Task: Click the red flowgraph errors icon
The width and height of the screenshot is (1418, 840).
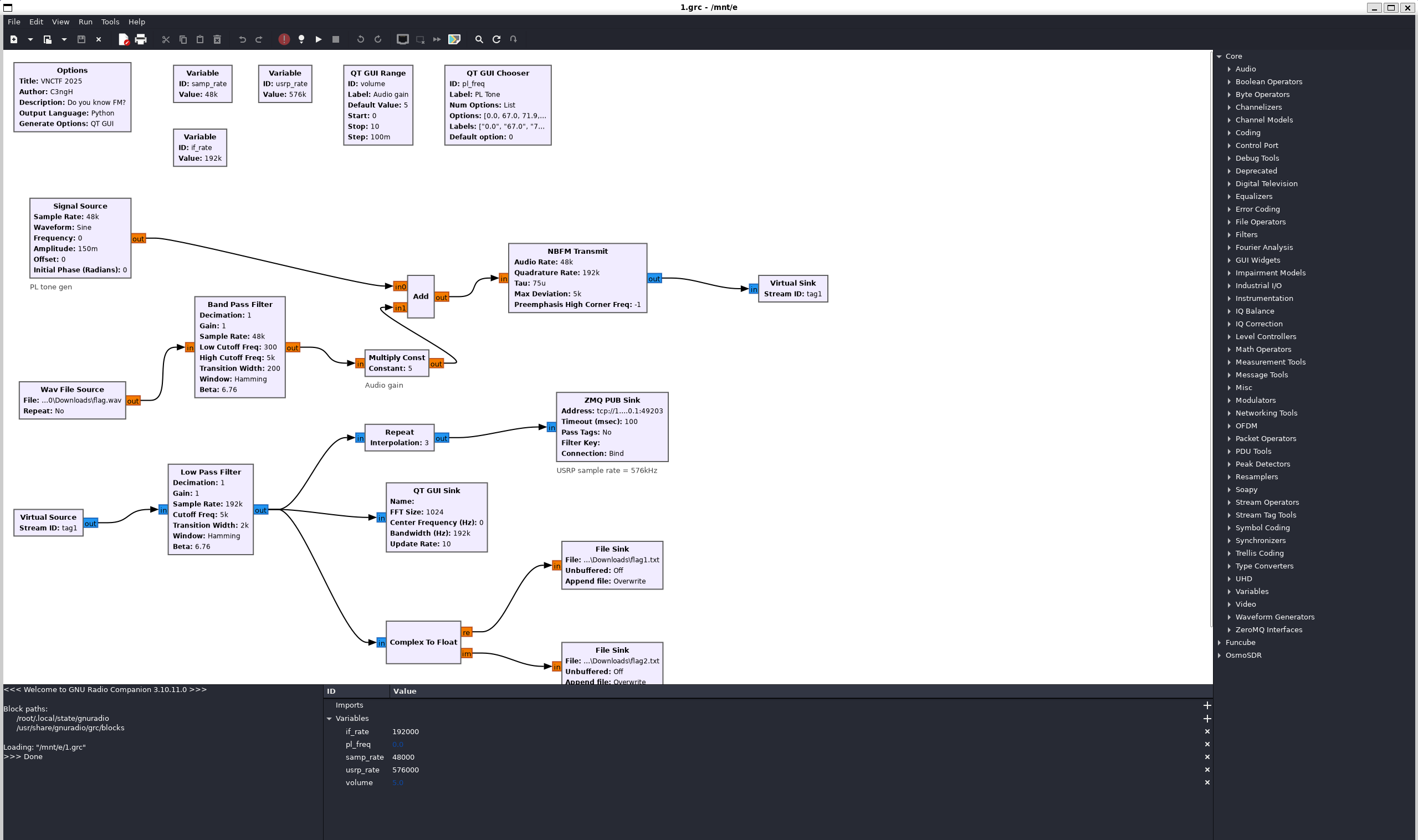Action: coord(284,39)
